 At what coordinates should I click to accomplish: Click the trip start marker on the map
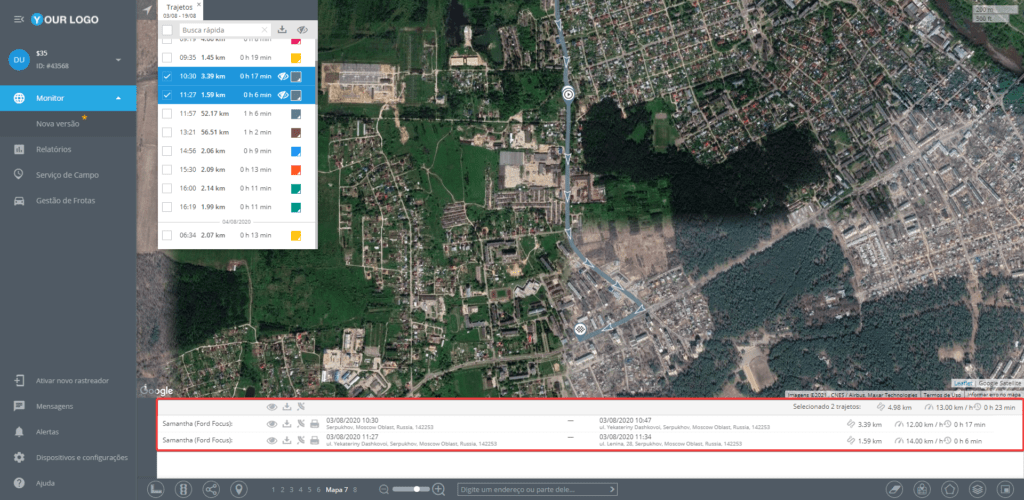pyautogui.click(x=568, y=94)
